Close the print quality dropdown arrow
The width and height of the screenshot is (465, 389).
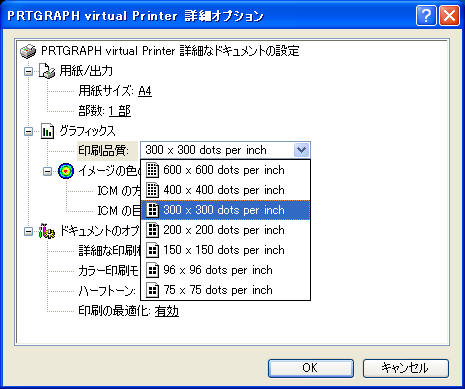(x=302, y=150)
